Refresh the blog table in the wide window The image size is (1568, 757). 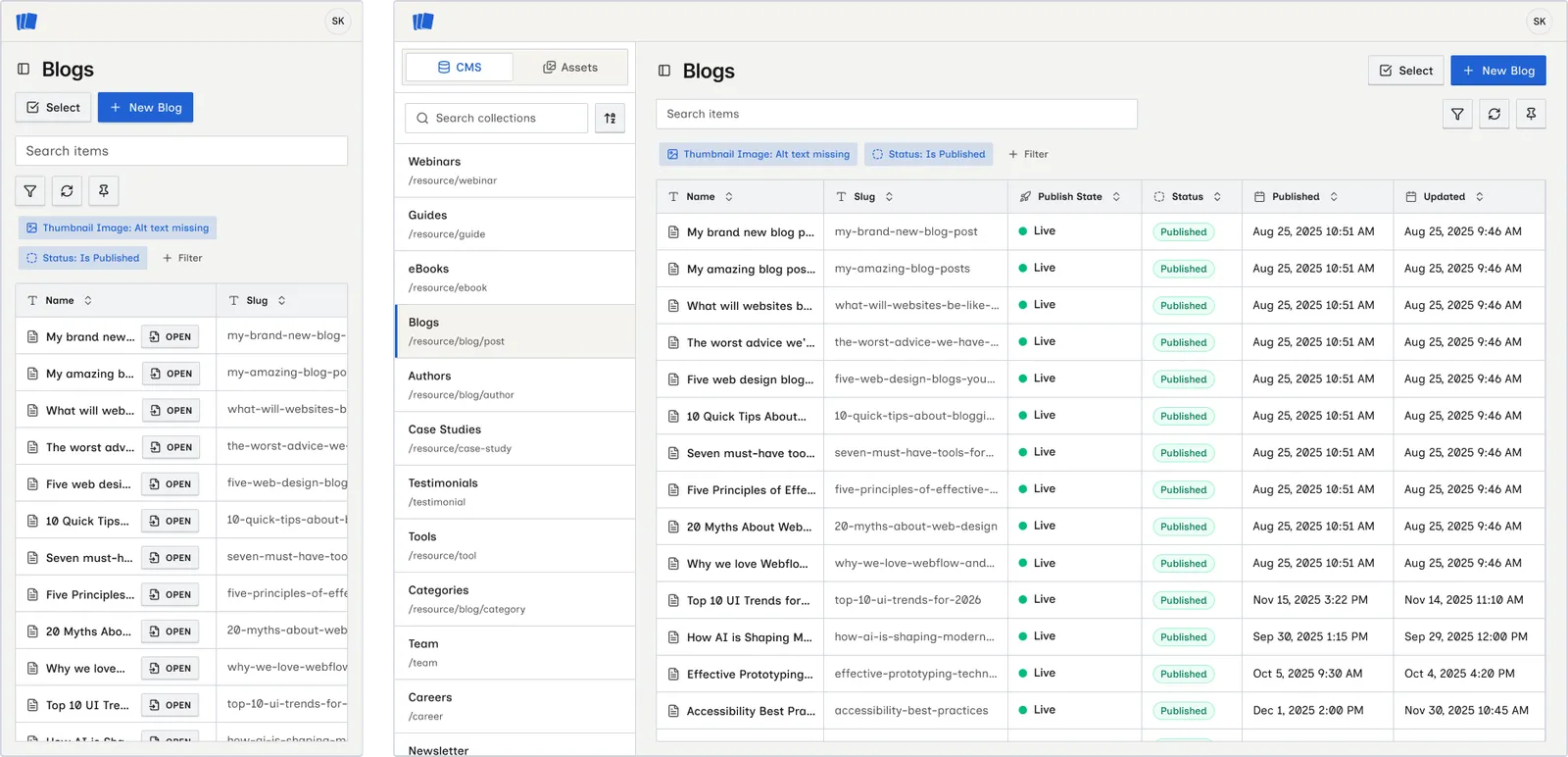1494,114
